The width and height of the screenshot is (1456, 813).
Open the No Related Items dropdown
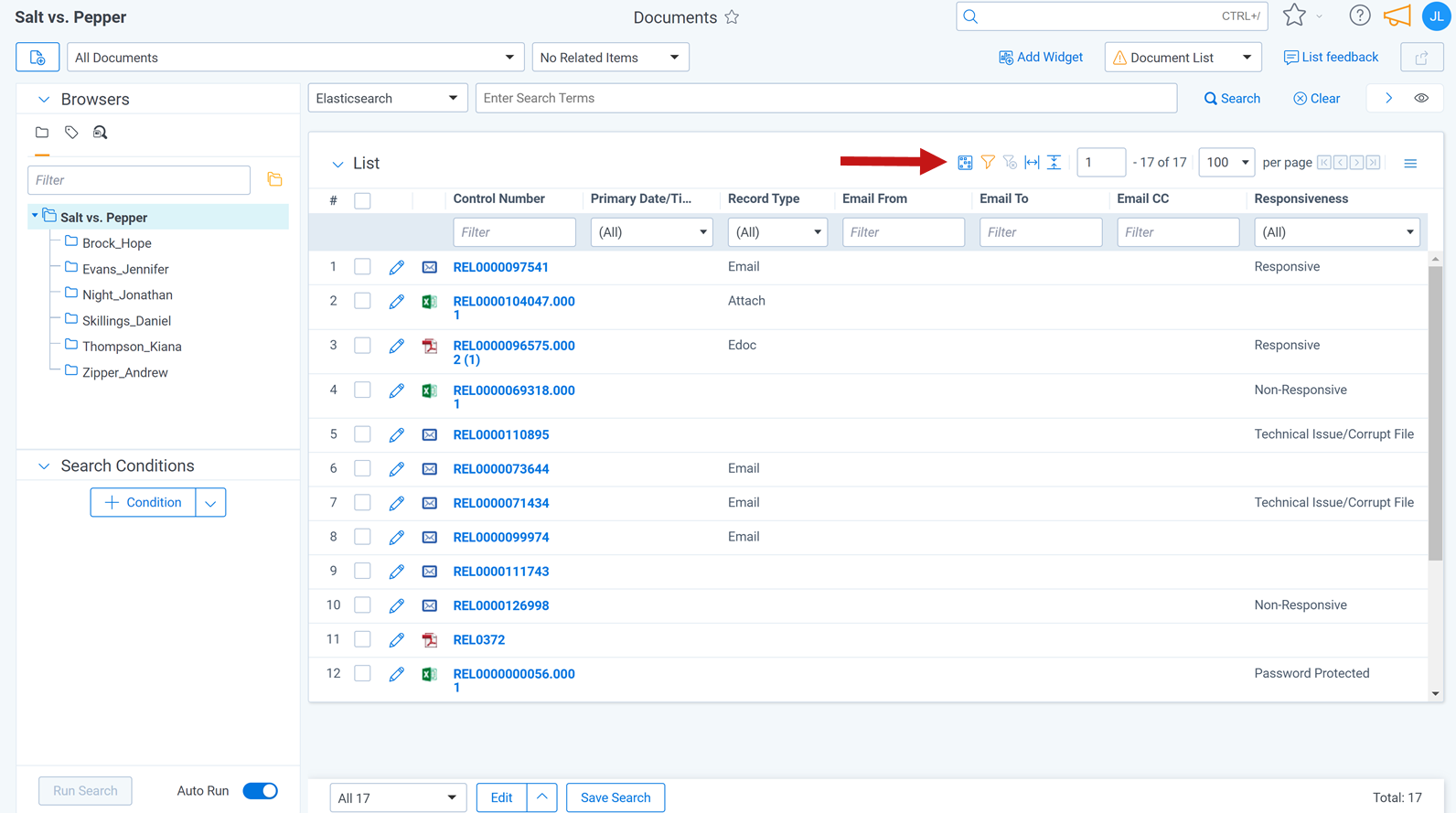[610, 58]
